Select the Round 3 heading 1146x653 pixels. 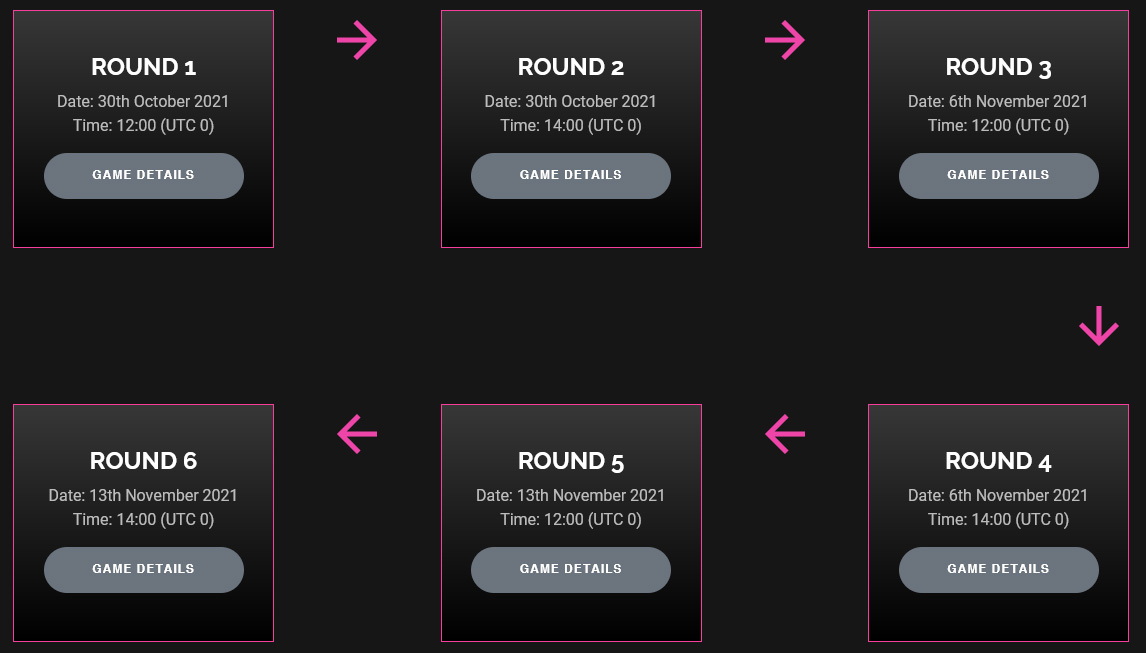998,67
